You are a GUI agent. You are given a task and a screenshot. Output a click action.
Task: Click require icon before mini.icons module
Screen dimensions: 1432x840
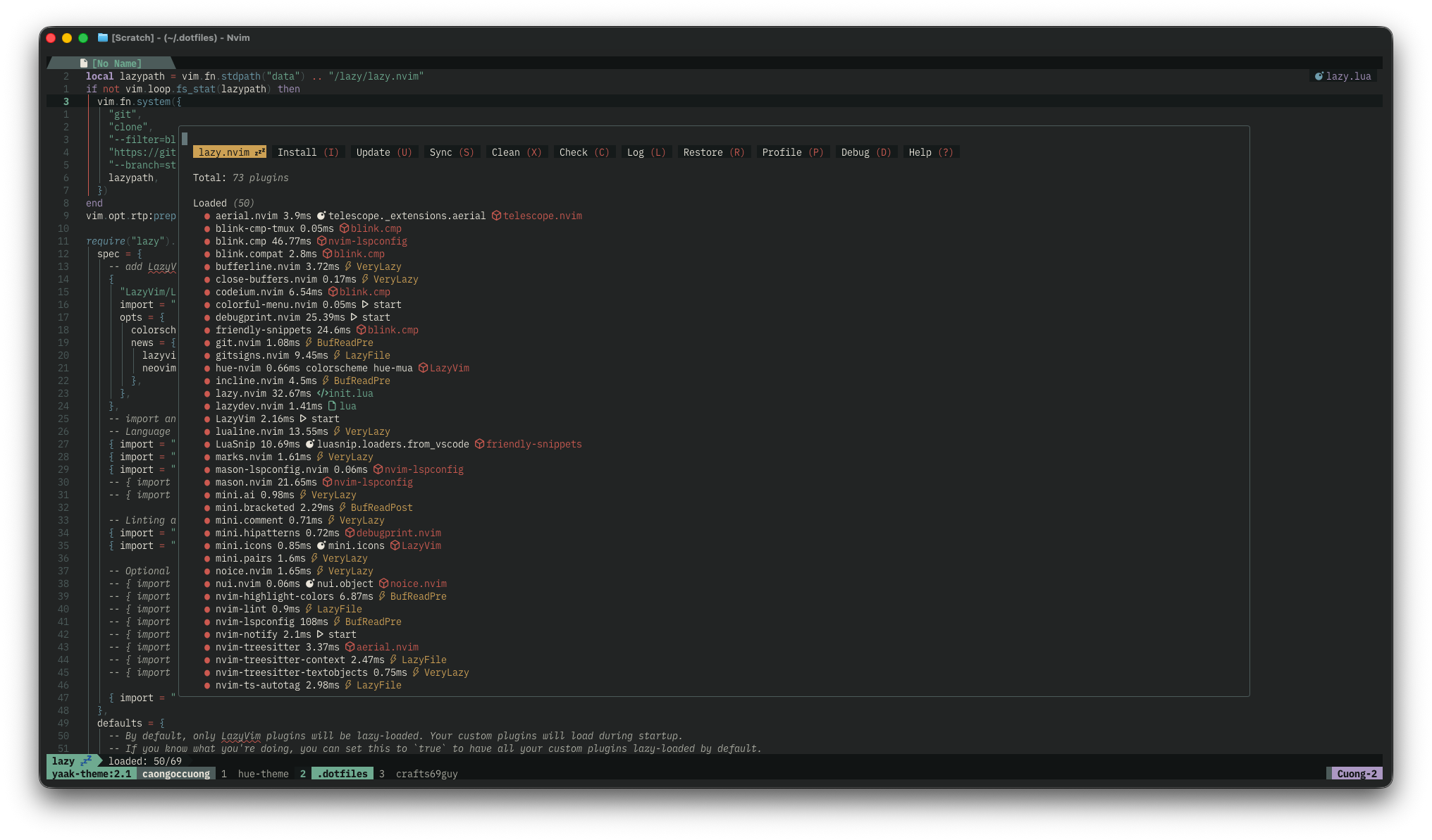tap(321, 545)
